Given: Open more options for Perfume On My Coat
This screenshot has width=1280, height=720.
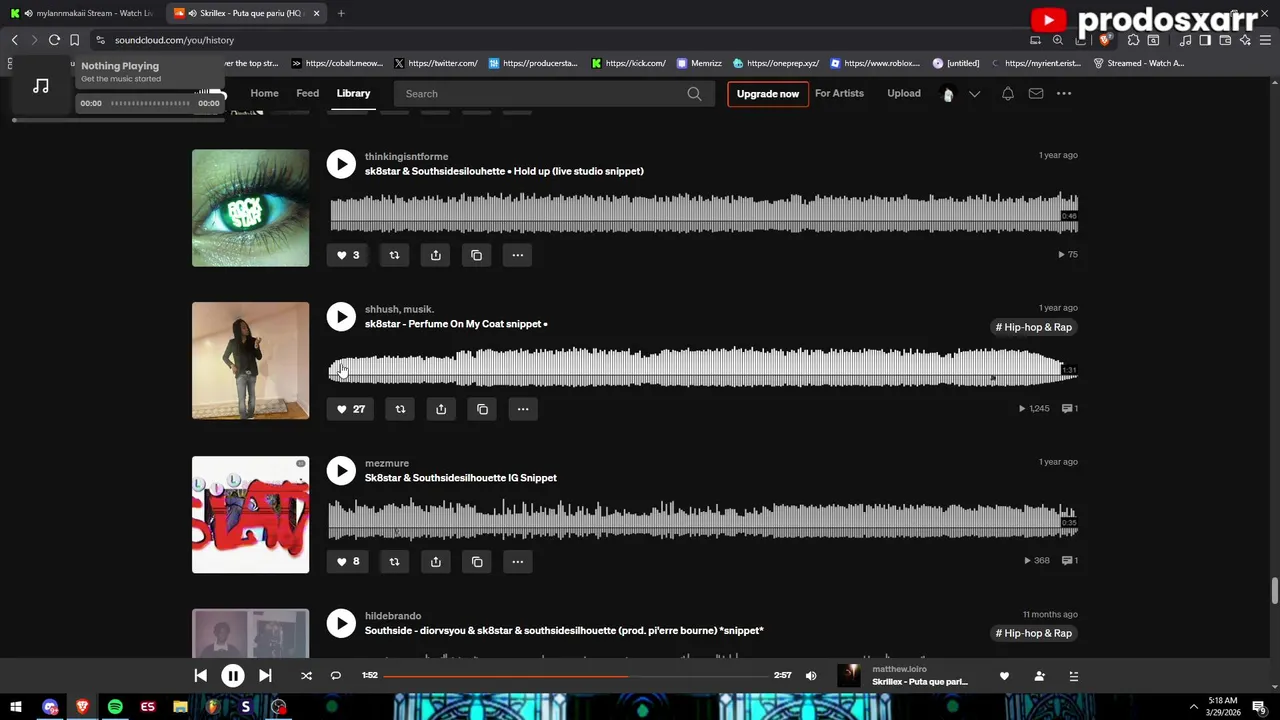Looking at the screenshot, I should (x=523, y=409).
